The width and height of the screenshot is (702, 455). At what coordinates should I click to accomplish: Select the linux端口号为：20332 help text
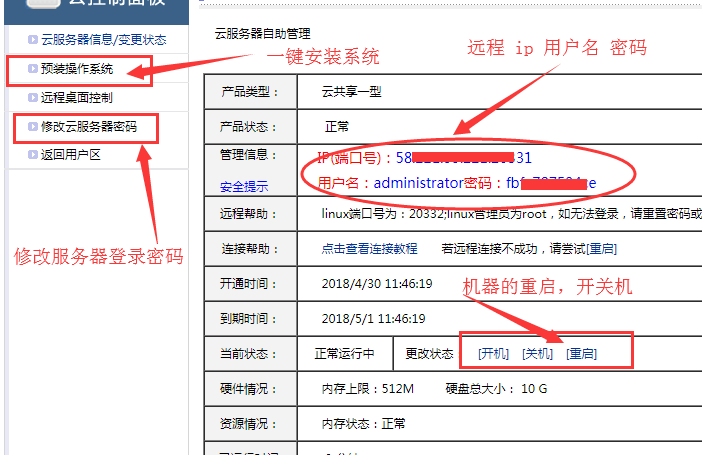click(383, 214)
